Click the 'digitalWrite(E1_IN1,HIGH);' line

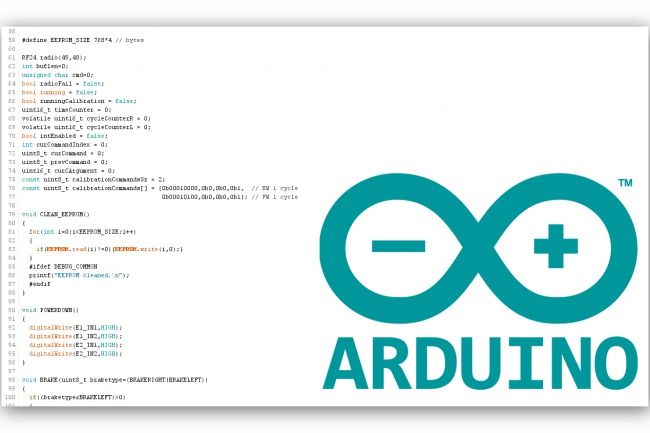[75, 327]
